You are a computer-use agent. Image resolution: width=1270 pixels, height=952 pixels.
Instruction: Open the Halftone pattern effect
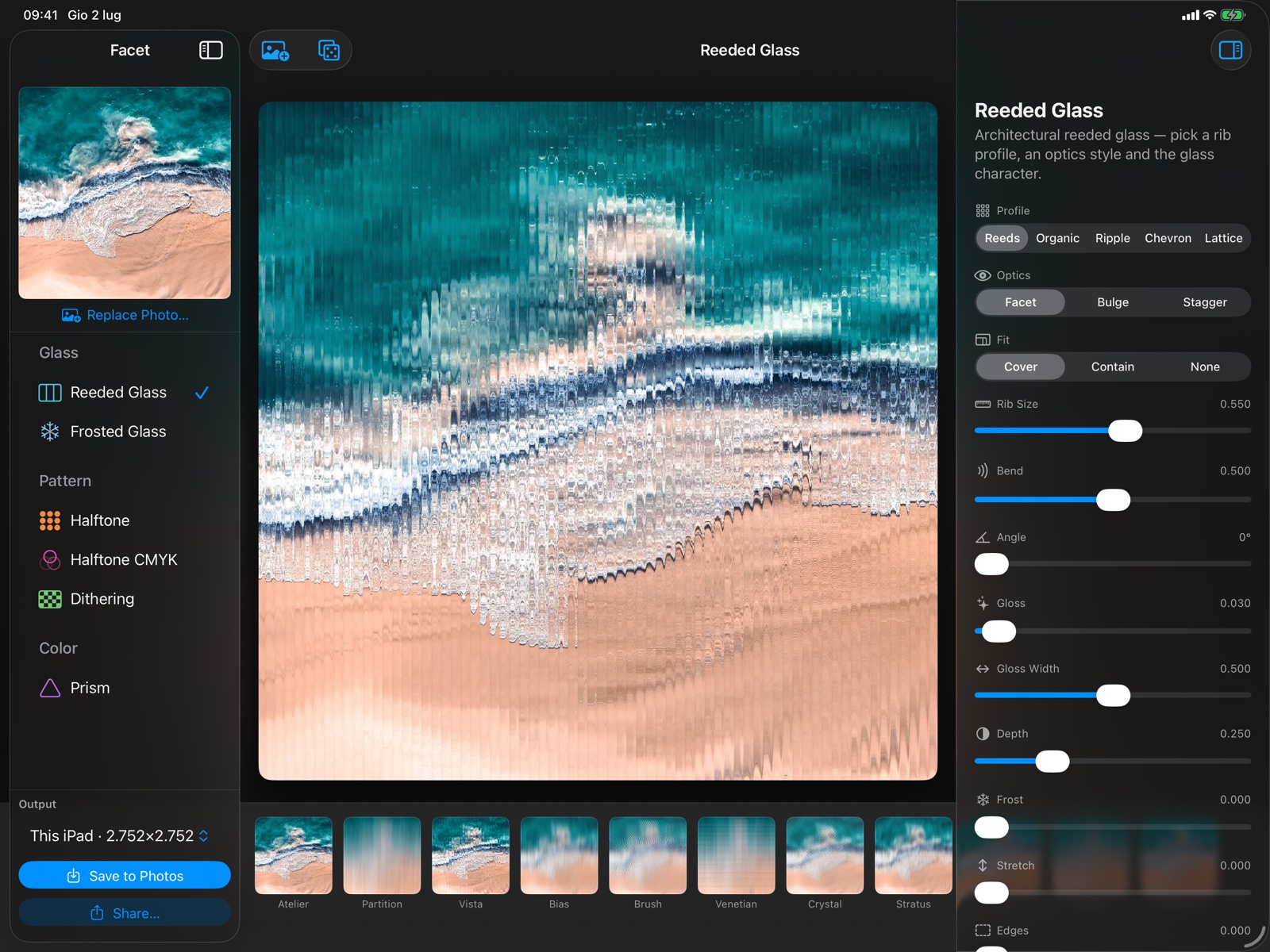[125, 520]
